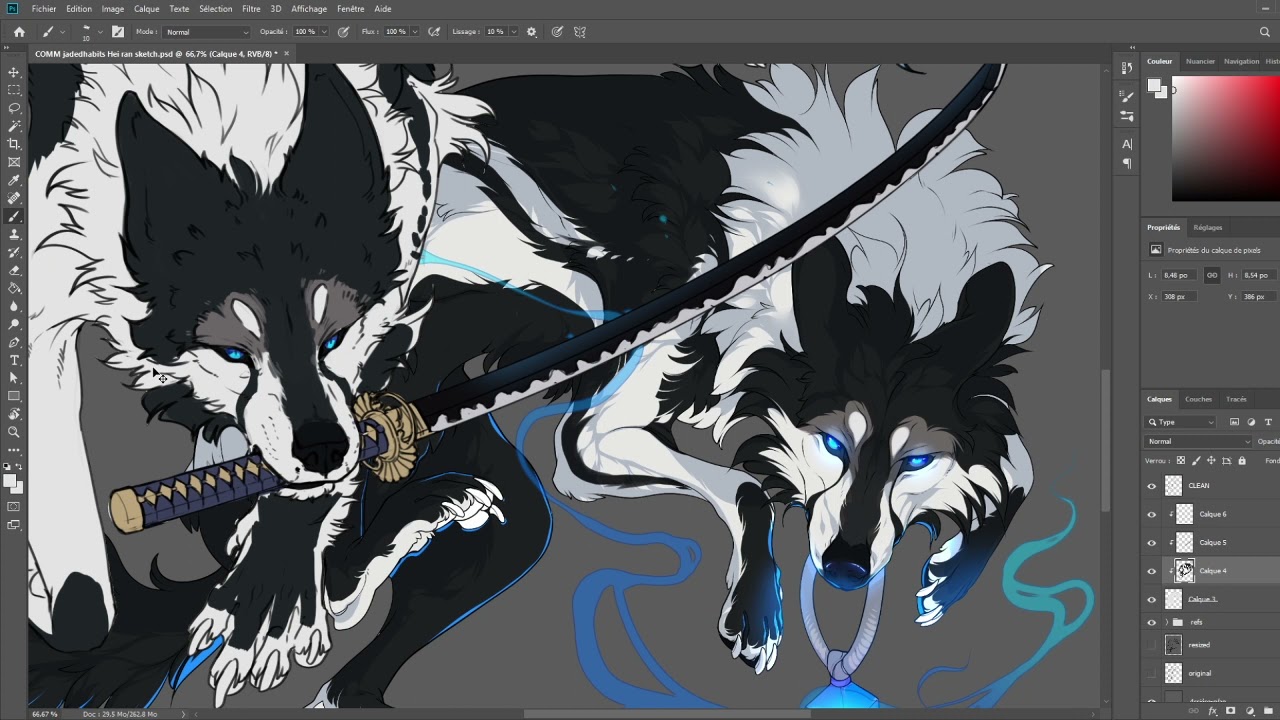Screen dimensions: 1280x720
Task: Hide the Calque 6 layer
Action: [x=1151, y=514]
